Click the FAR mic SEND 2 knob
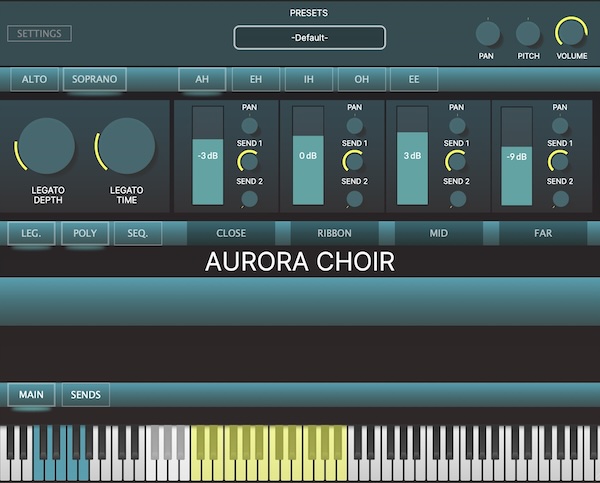Image resolution: width=600 pixels, height=483 pixels. point(561,199)
